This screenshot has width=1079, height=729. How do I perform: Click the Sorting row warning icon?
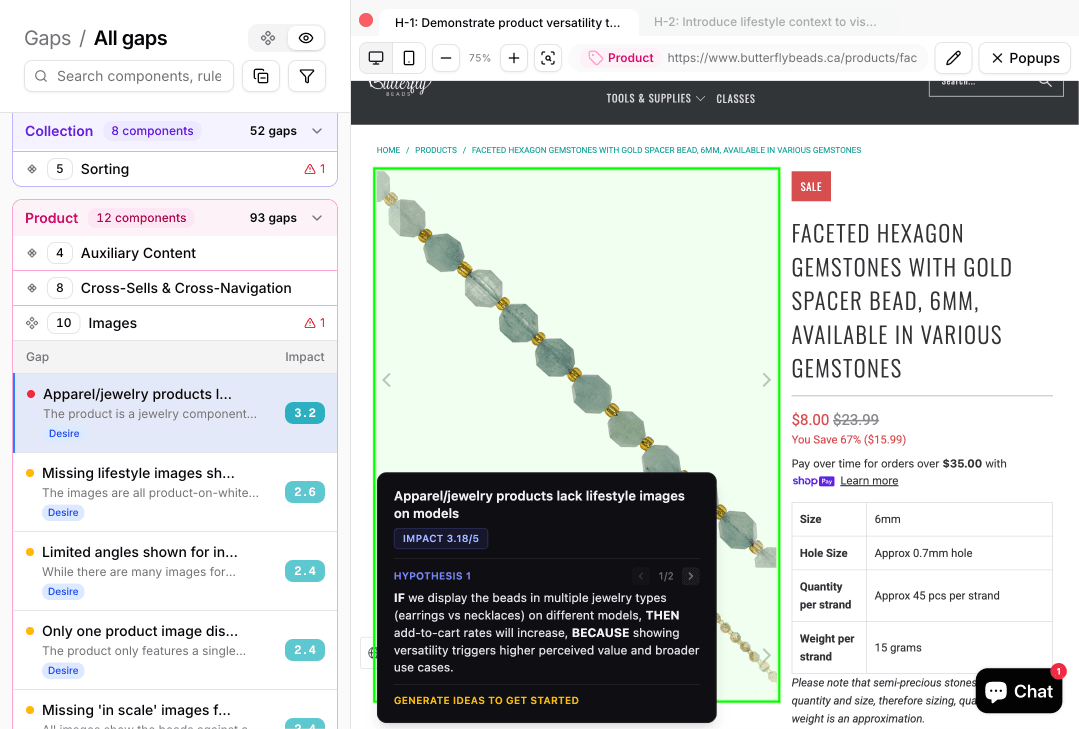(x=310, y=169)
